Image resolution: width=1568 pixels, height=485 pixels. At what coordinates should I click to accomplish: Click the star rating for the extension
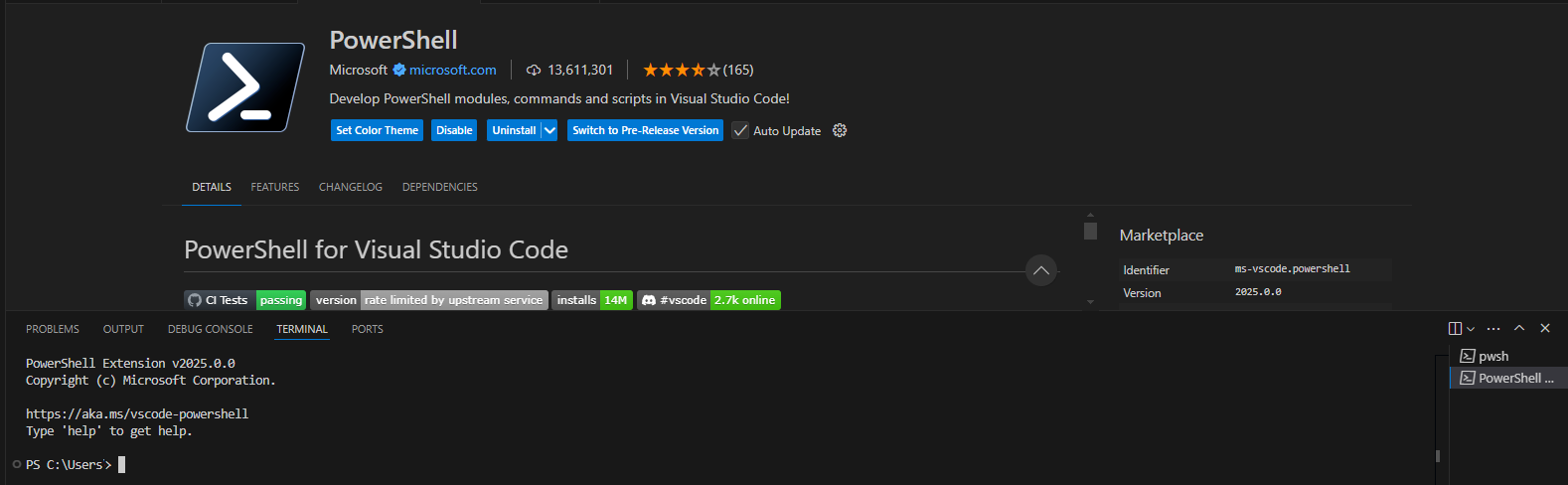click(x=682, y=70)
